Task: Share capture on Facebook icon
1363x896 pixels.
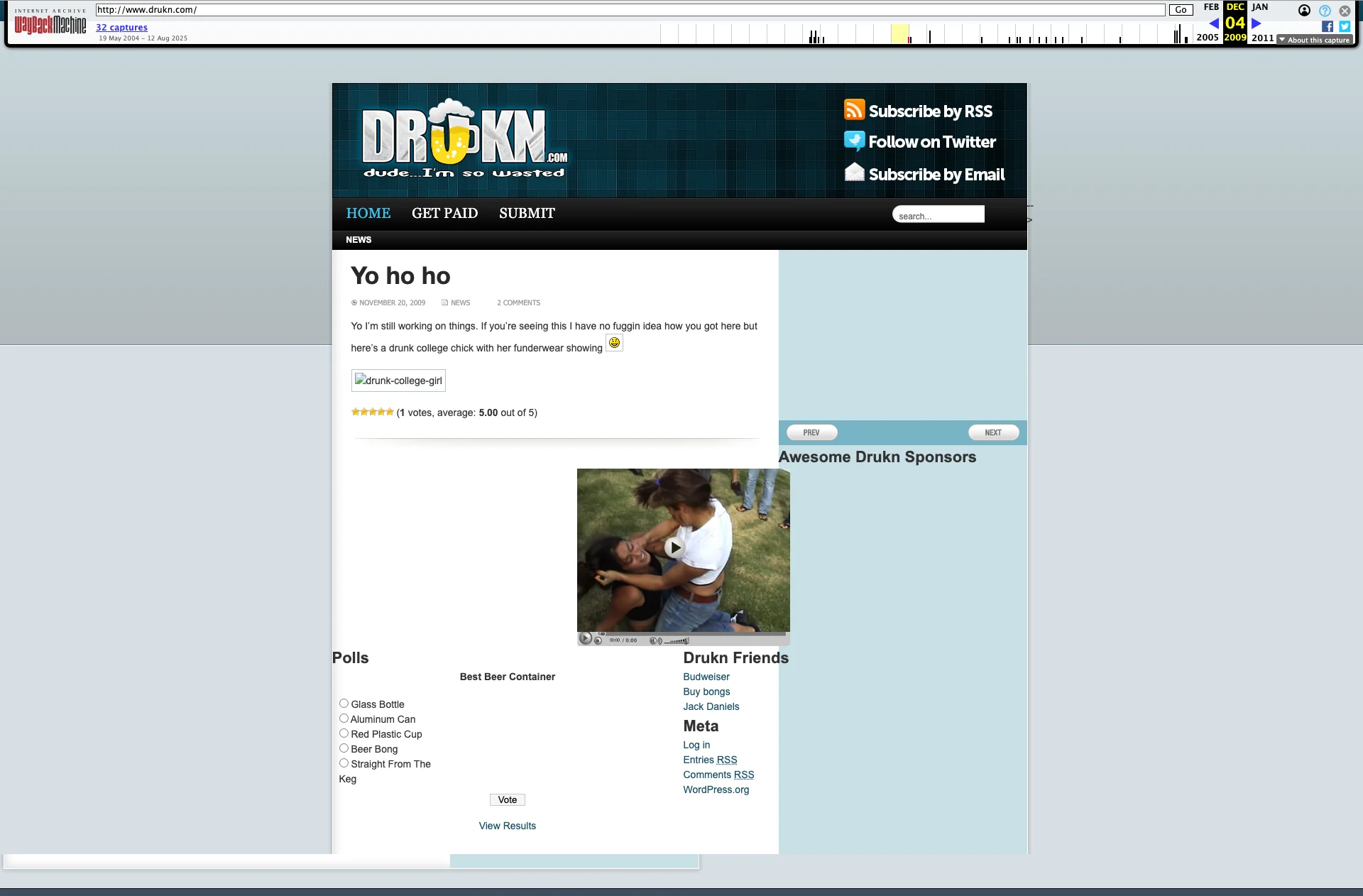Action: tap(1327, 26)
